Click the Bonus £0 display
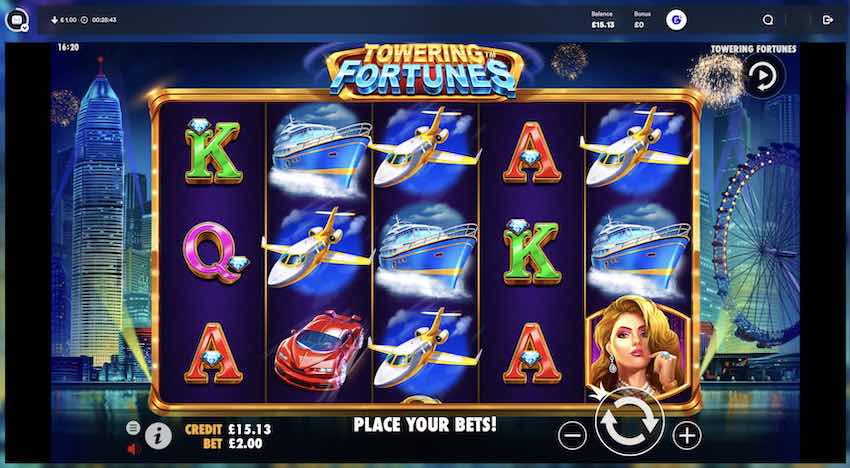 pyautogui.click(x=639, y=20)
